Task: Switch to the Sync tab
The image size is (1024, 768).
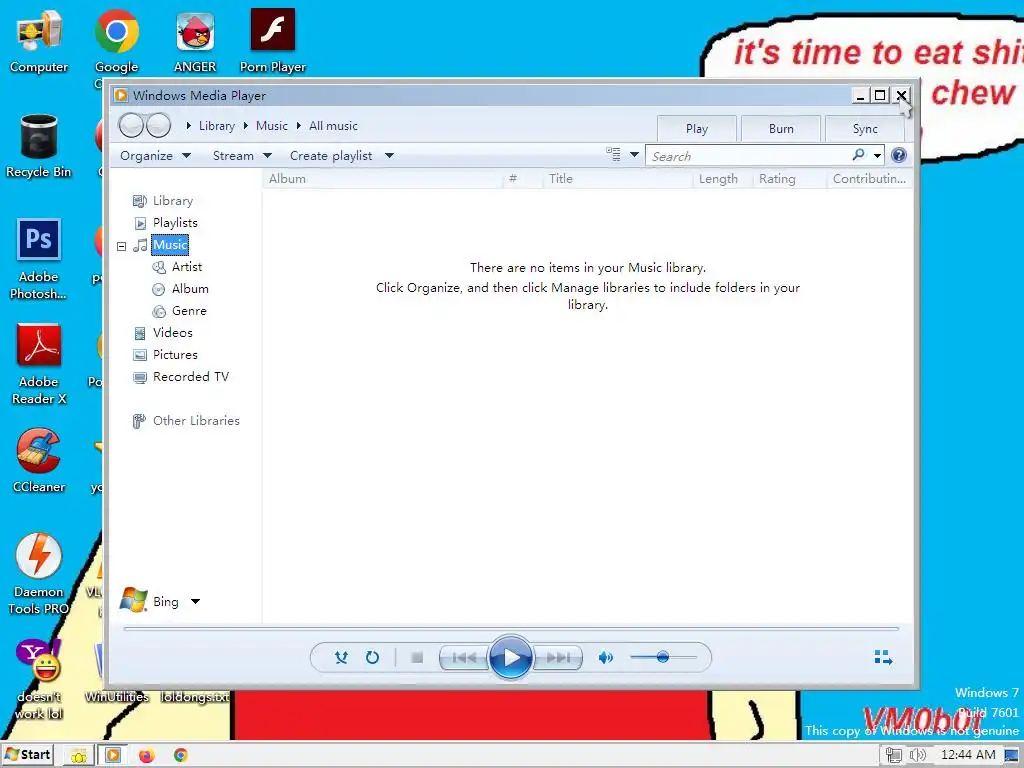Action: pyautogui.click(x=865, y=129)
